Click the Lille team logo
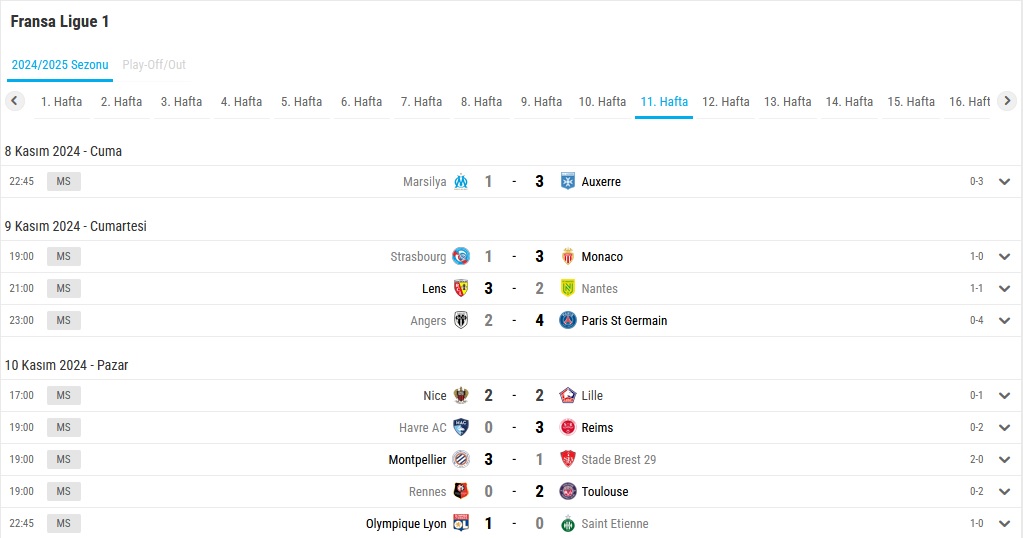The width and height of the screenshot is (1023, 538). (568, 395)
